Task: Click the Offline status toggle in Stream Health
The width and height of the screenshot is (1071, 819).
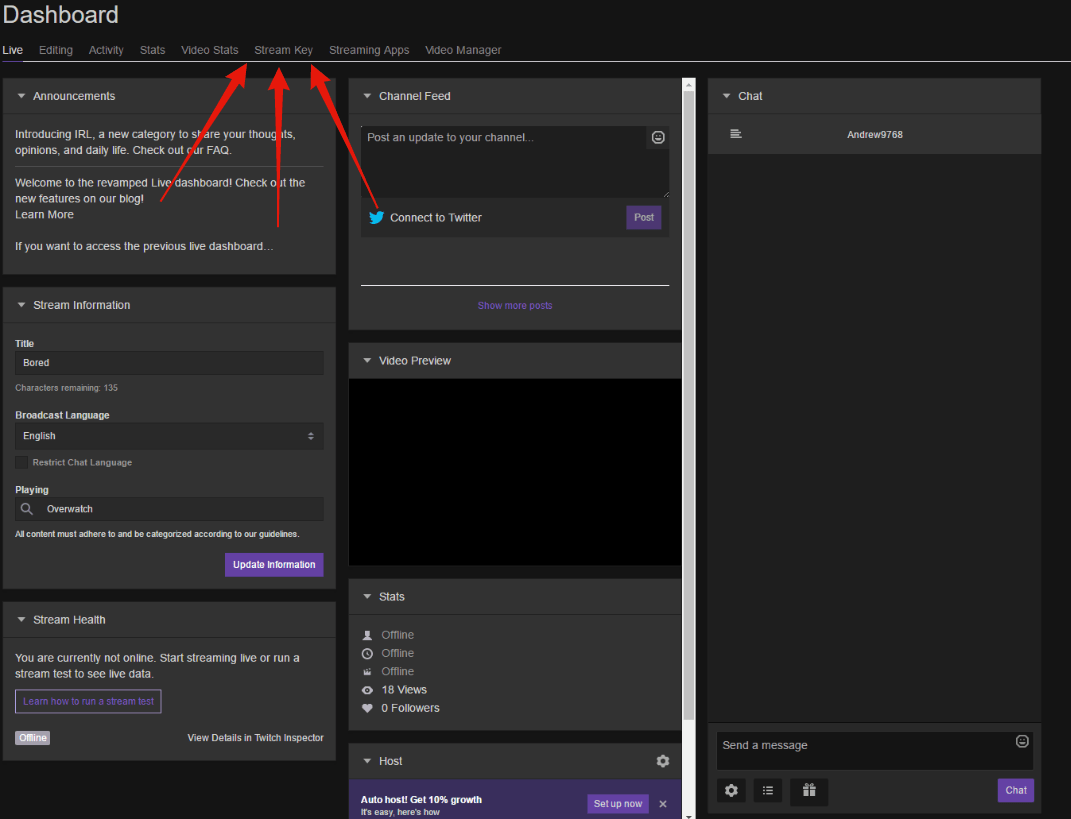Action: (x=32, y=737)
